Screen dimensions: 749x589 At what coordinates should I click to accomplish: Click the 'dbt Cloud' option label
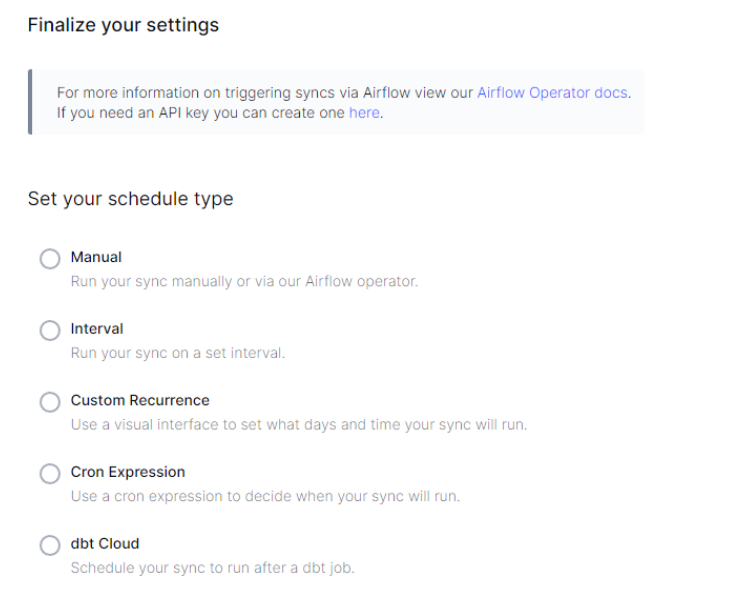(105, 544)
